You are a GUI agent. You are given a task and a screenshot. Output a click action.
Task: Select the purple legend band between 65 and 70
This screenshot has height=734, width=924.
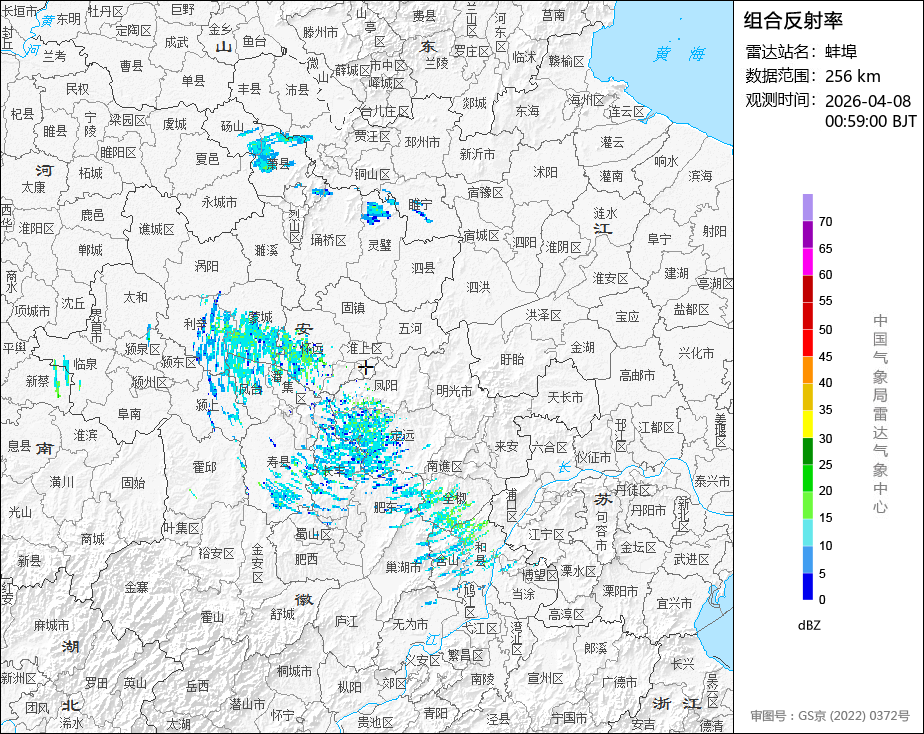pyautogui.click(x=807, y=234)
